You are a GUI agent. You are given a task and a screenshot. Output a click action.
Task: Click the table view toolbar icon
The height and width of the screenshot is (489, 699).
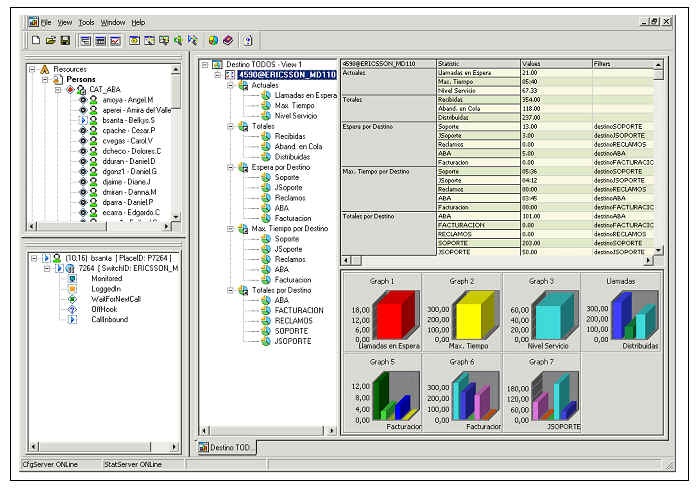[x=101, y=41]
